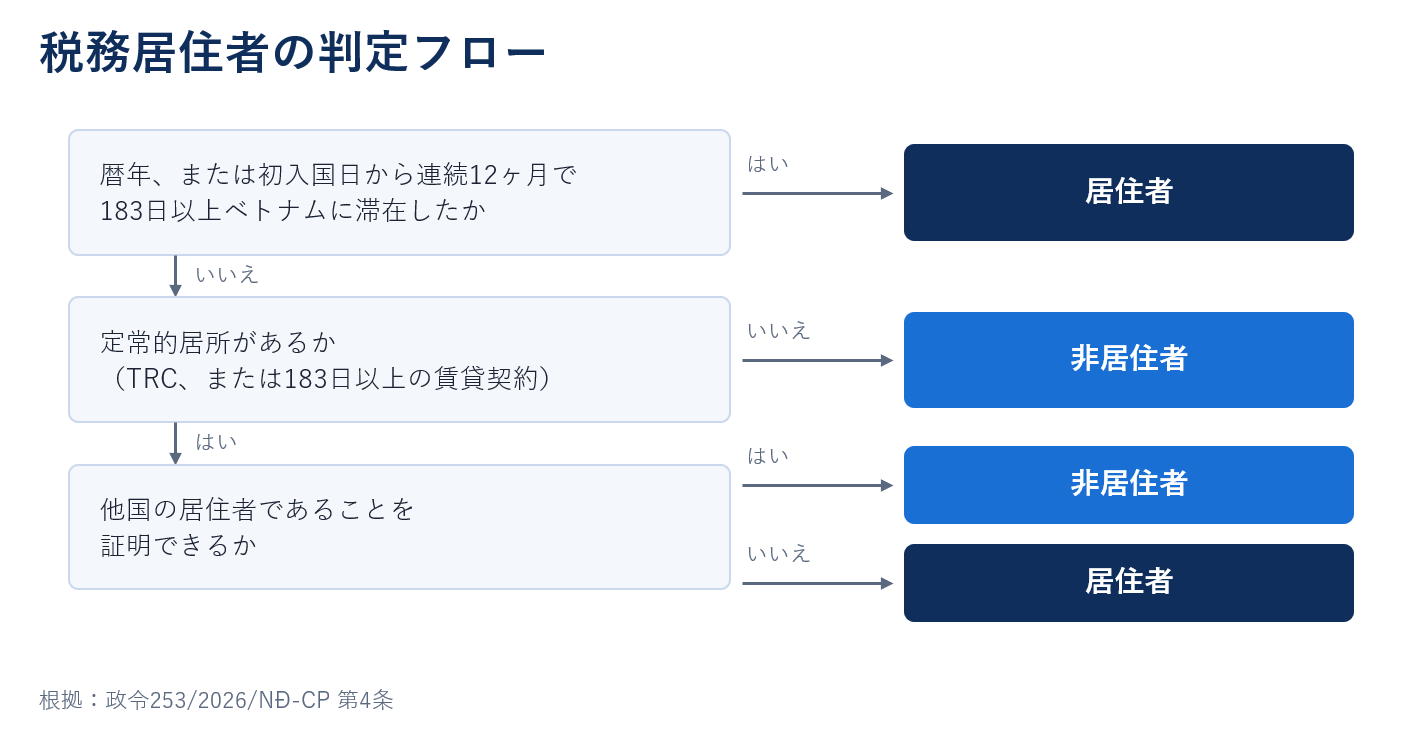Click the はい label beside first question
The width and height of the screenshot is (1401, 742).
point(768,163)
